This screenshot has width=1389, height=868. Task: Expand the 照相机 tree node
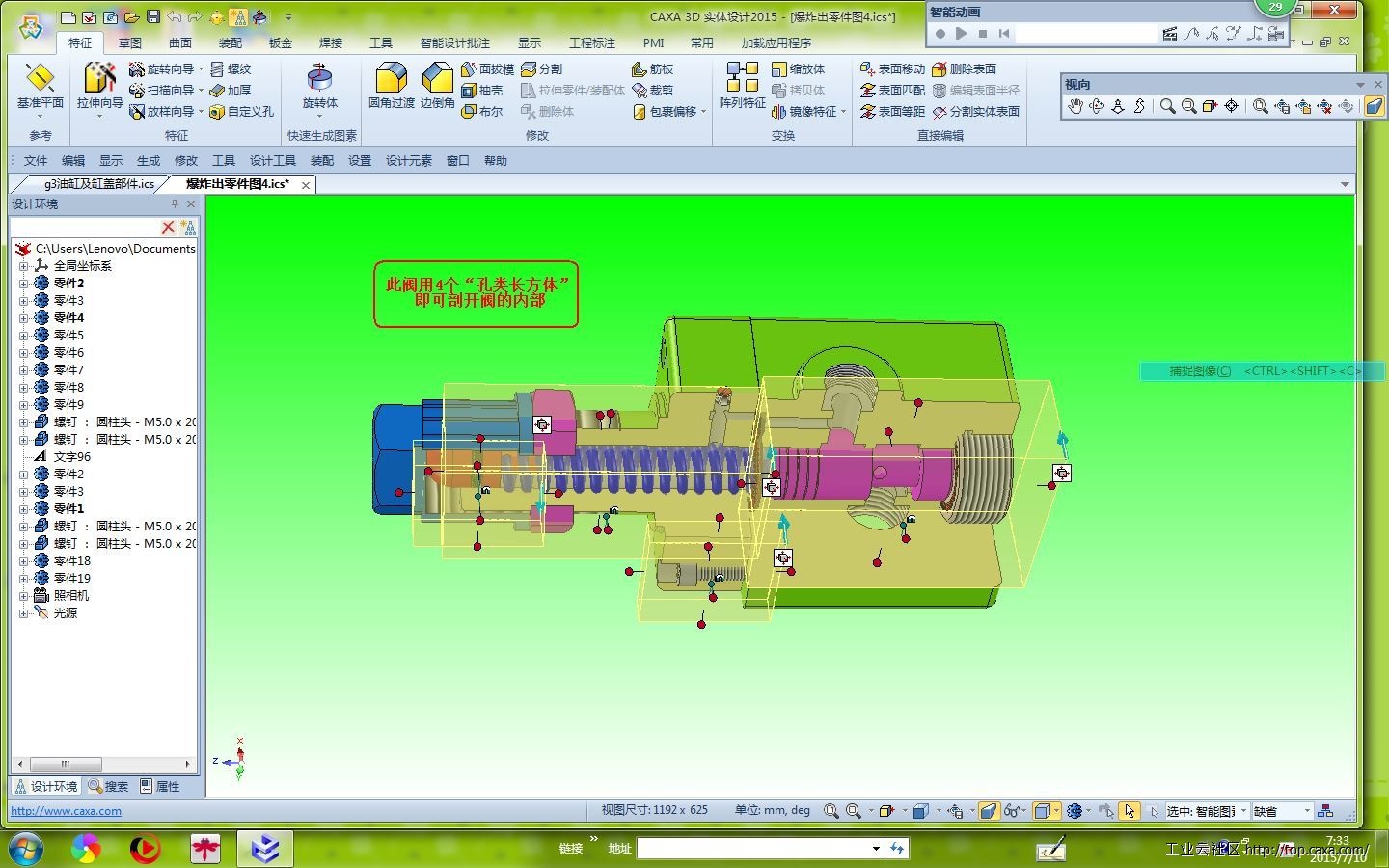click(23, 595)
